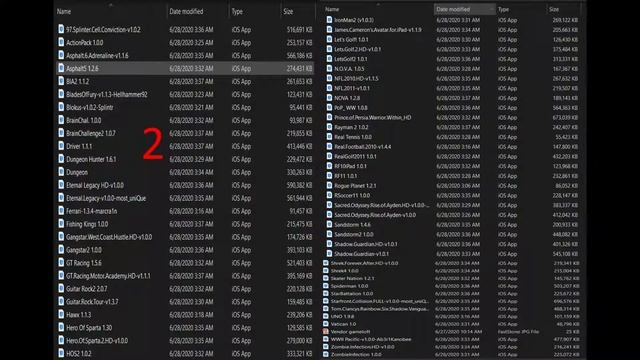Click the file icon of Gangstar2 1.0.0
Viewport: 640px width, 360px height.
[x=61, y=250]
